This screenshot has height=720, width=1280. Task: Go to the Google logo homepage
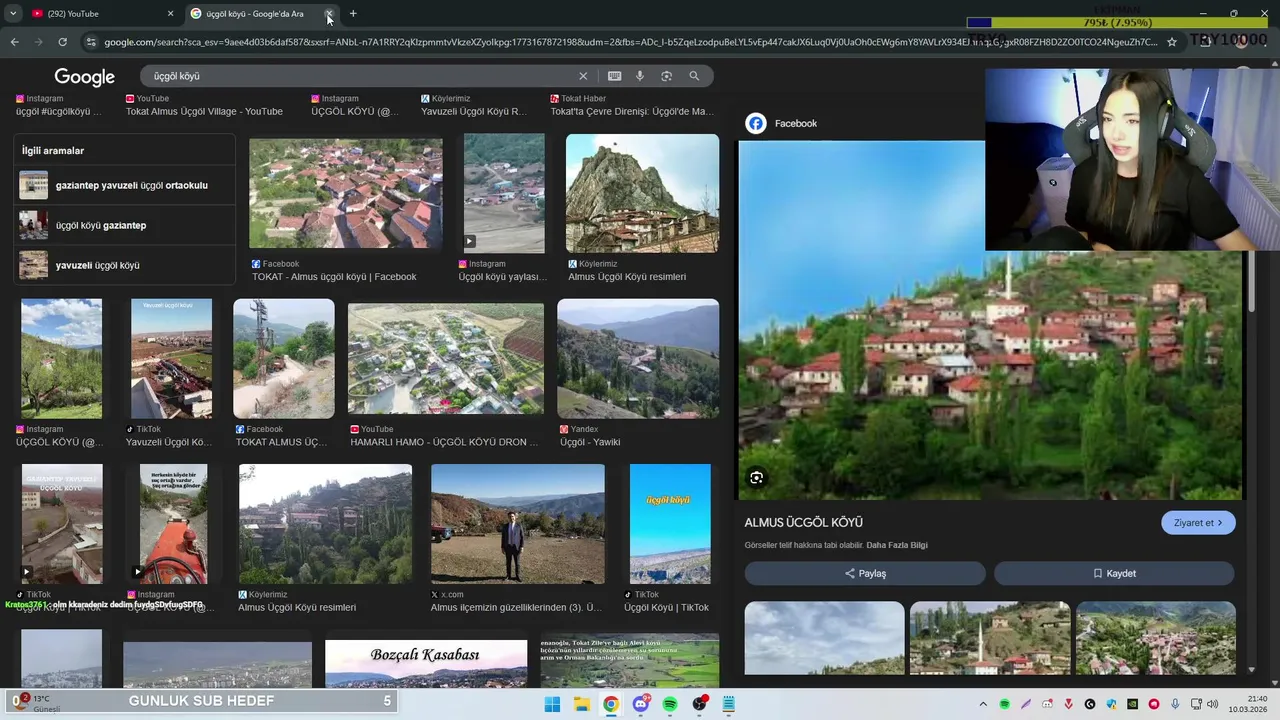[84, 77]
